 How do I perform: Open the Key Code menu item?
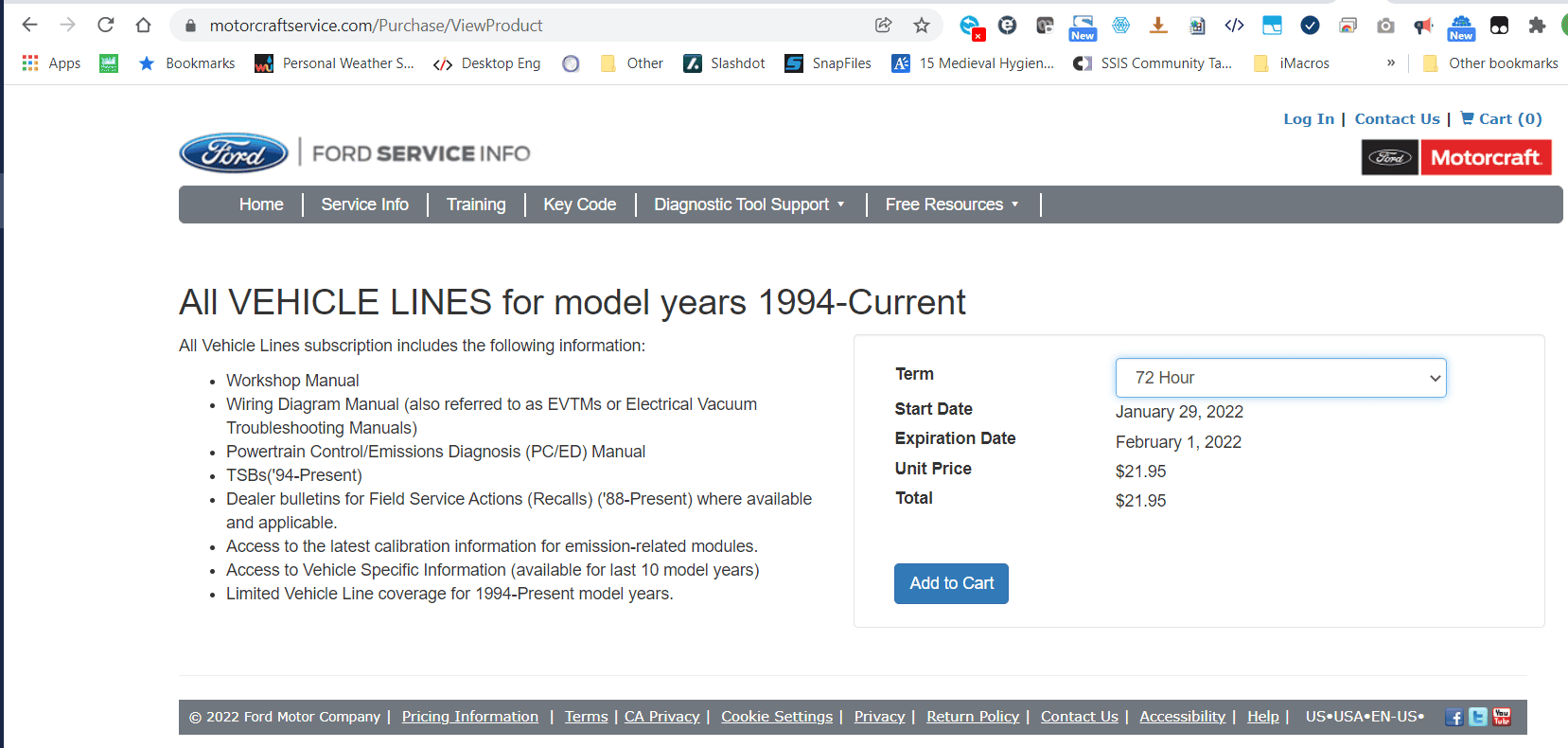[x=580, y=205]
